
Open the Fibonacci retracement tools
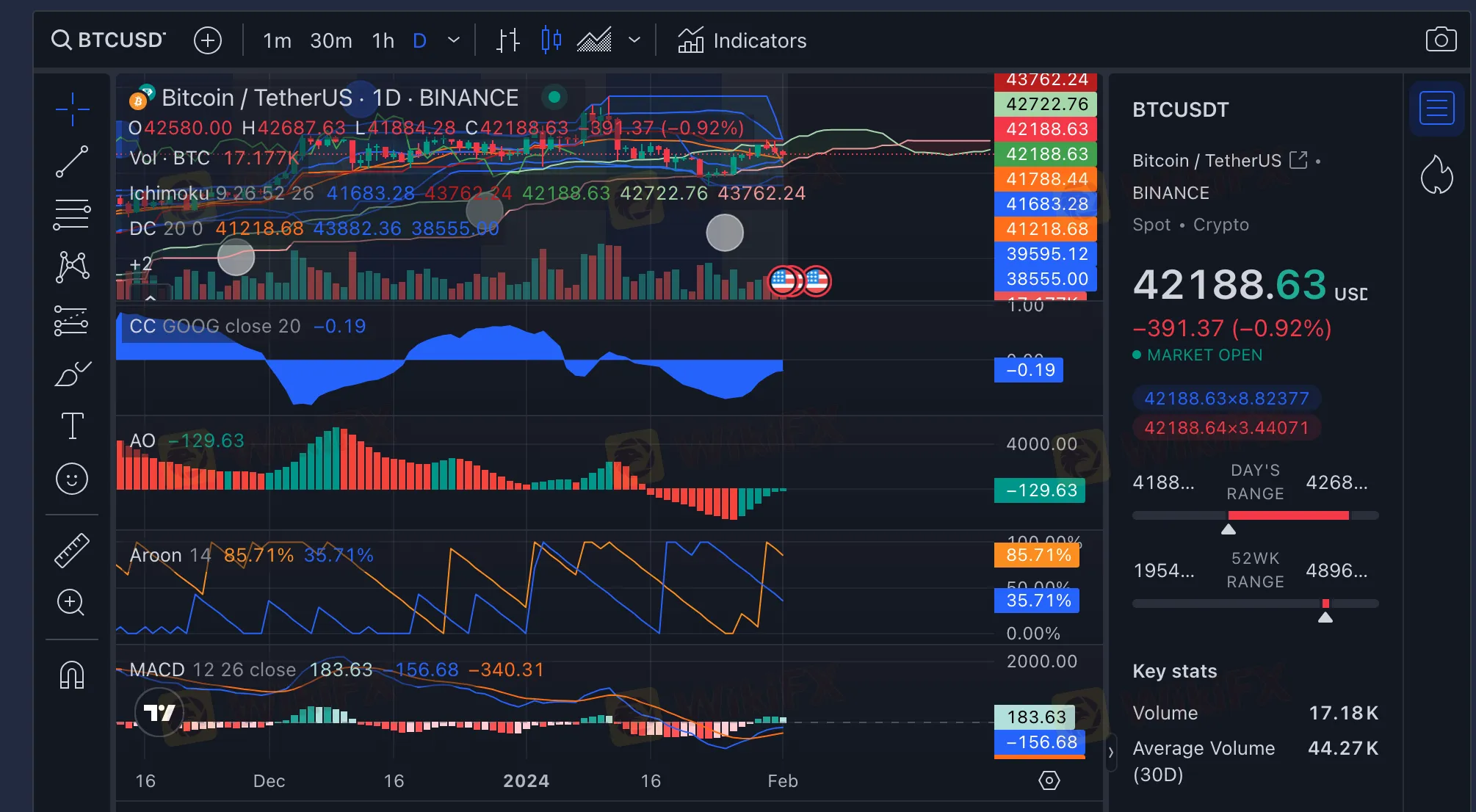[72, 214]
